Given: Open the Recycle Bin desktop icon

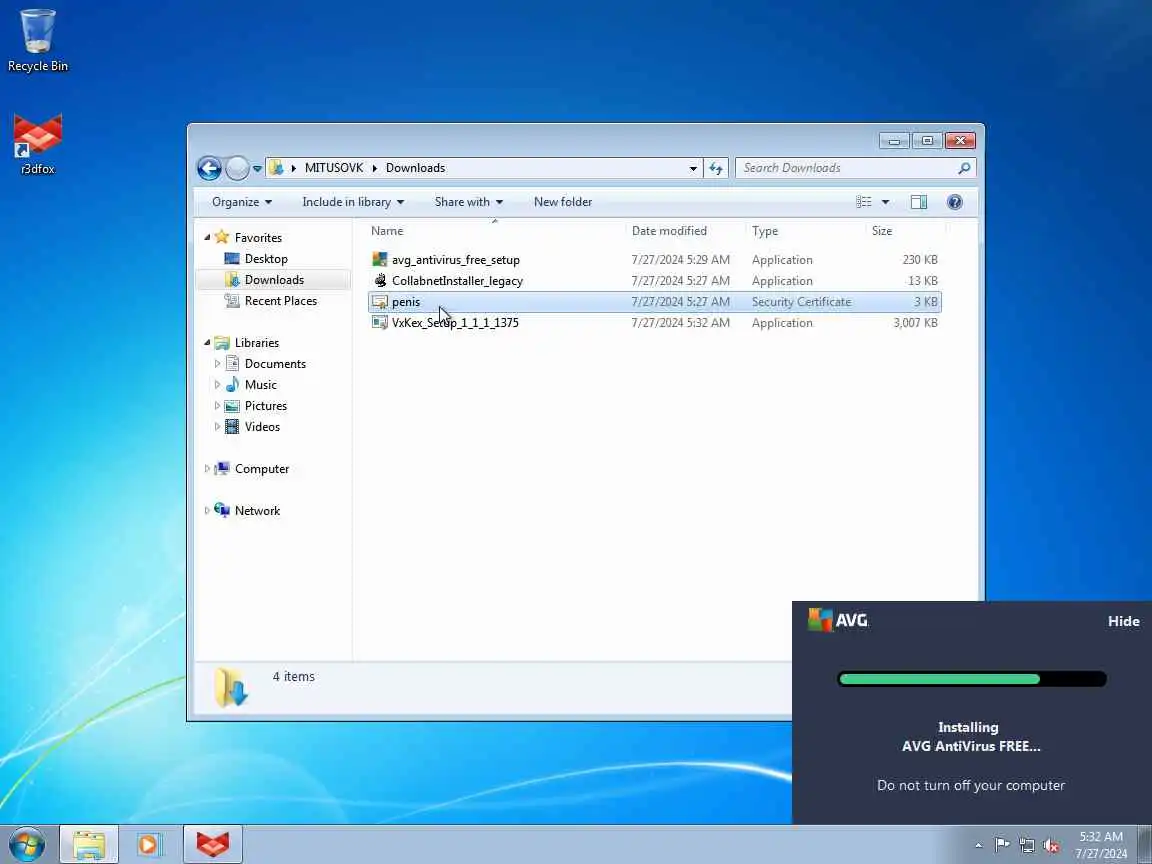Looking at the screenshot, I should click(x=37, y=40).
